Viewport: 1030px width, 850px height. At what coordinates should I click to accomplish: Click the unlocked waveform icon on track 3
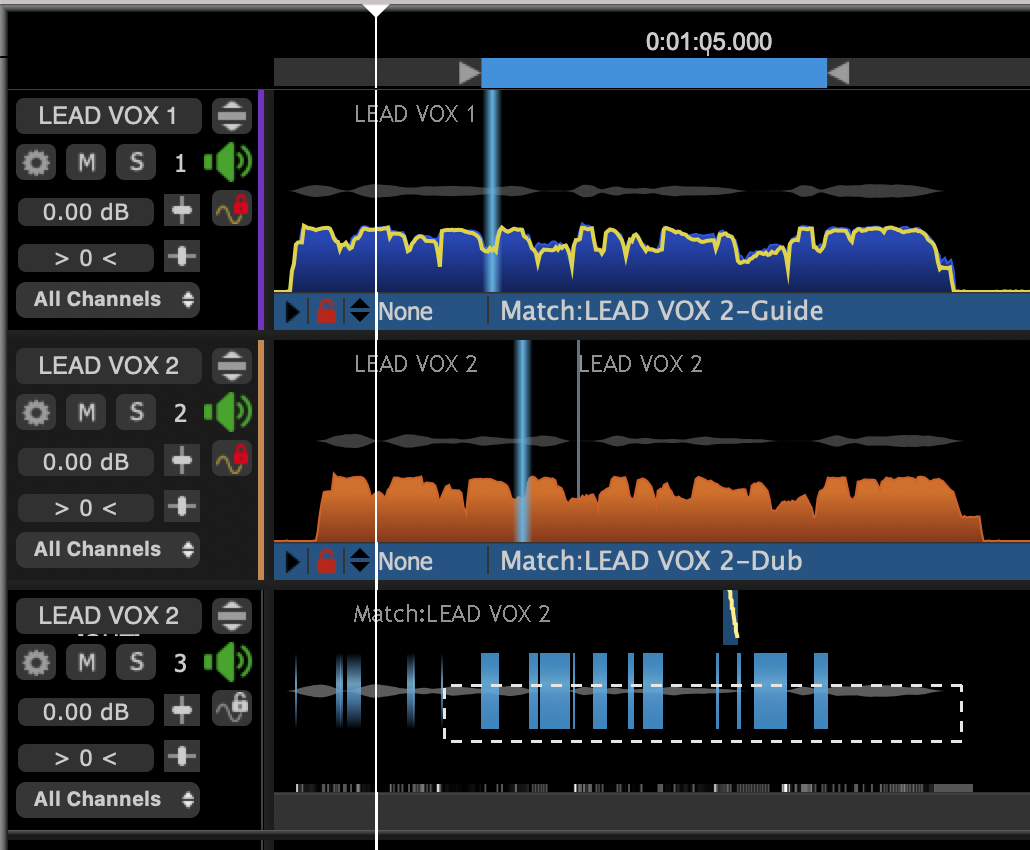(x=232, y=708)
